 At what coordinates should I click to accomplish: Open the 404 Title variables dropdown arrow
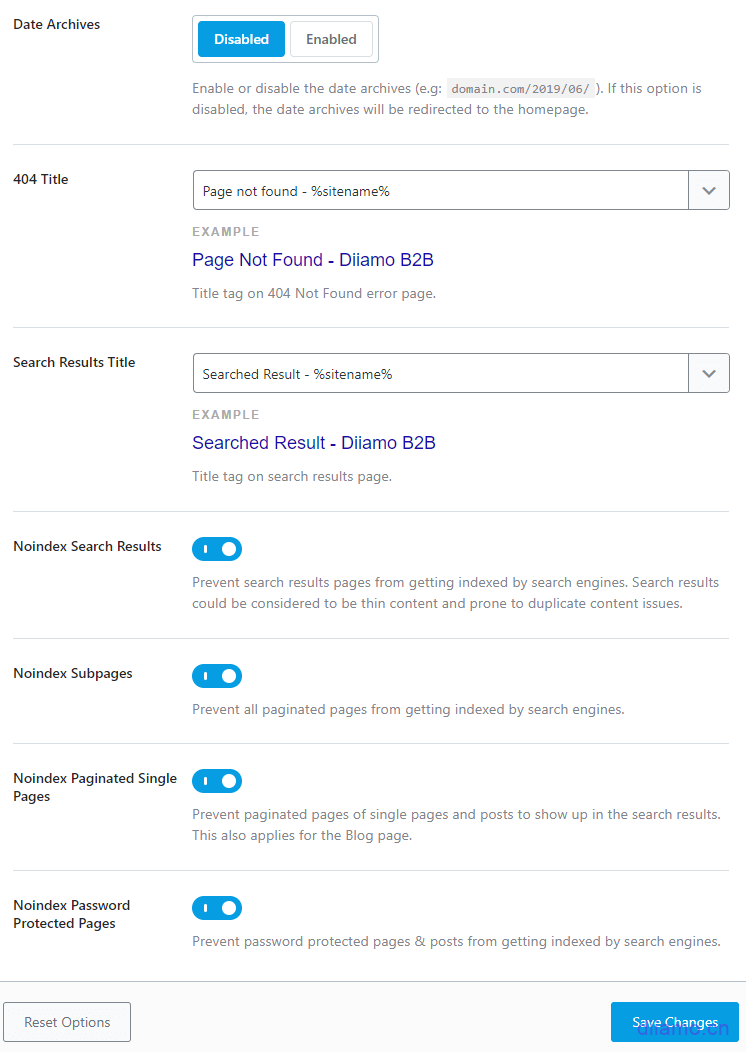709,190
